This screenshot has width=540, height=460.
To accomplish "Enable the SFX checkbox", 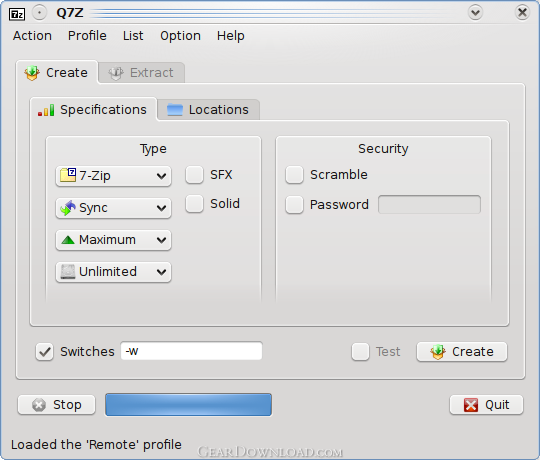I will pyautogui.click(x=194, y=175).
